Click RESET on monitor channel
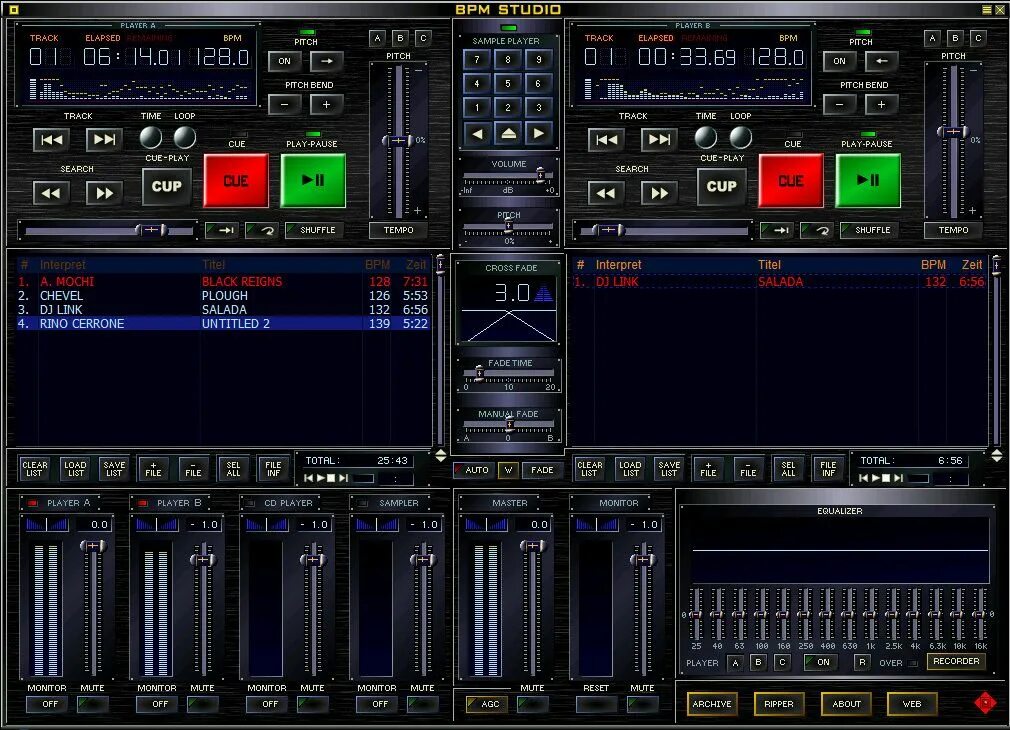The image size is (1010, 730). 596,704
